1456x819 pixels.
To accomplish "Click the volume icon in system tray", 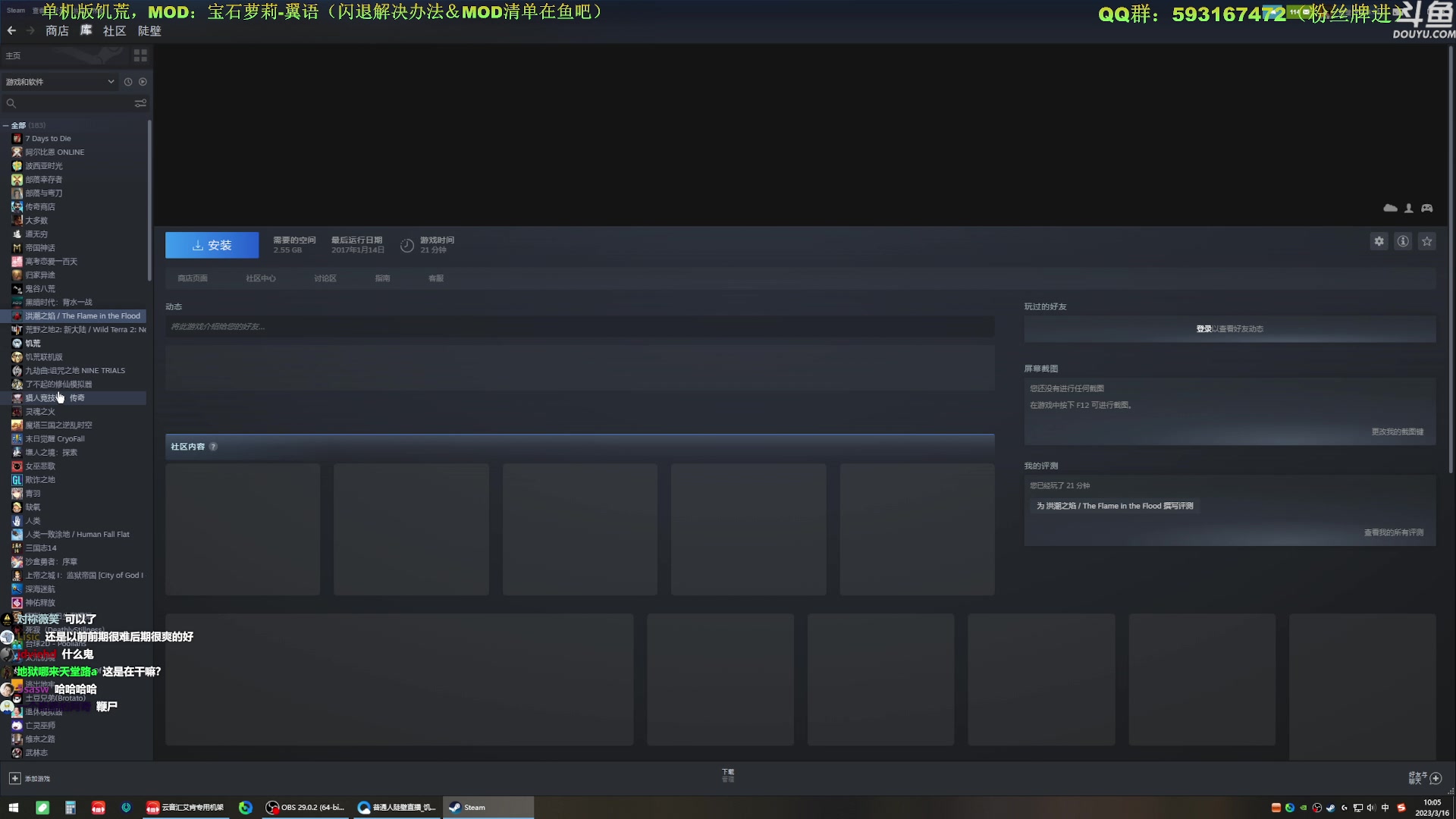I will pos(1371,808).
